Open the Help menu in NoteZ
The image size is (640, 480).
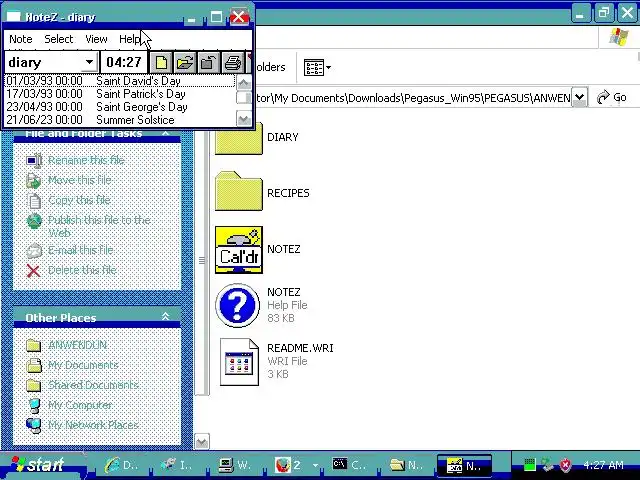point(129,39)
